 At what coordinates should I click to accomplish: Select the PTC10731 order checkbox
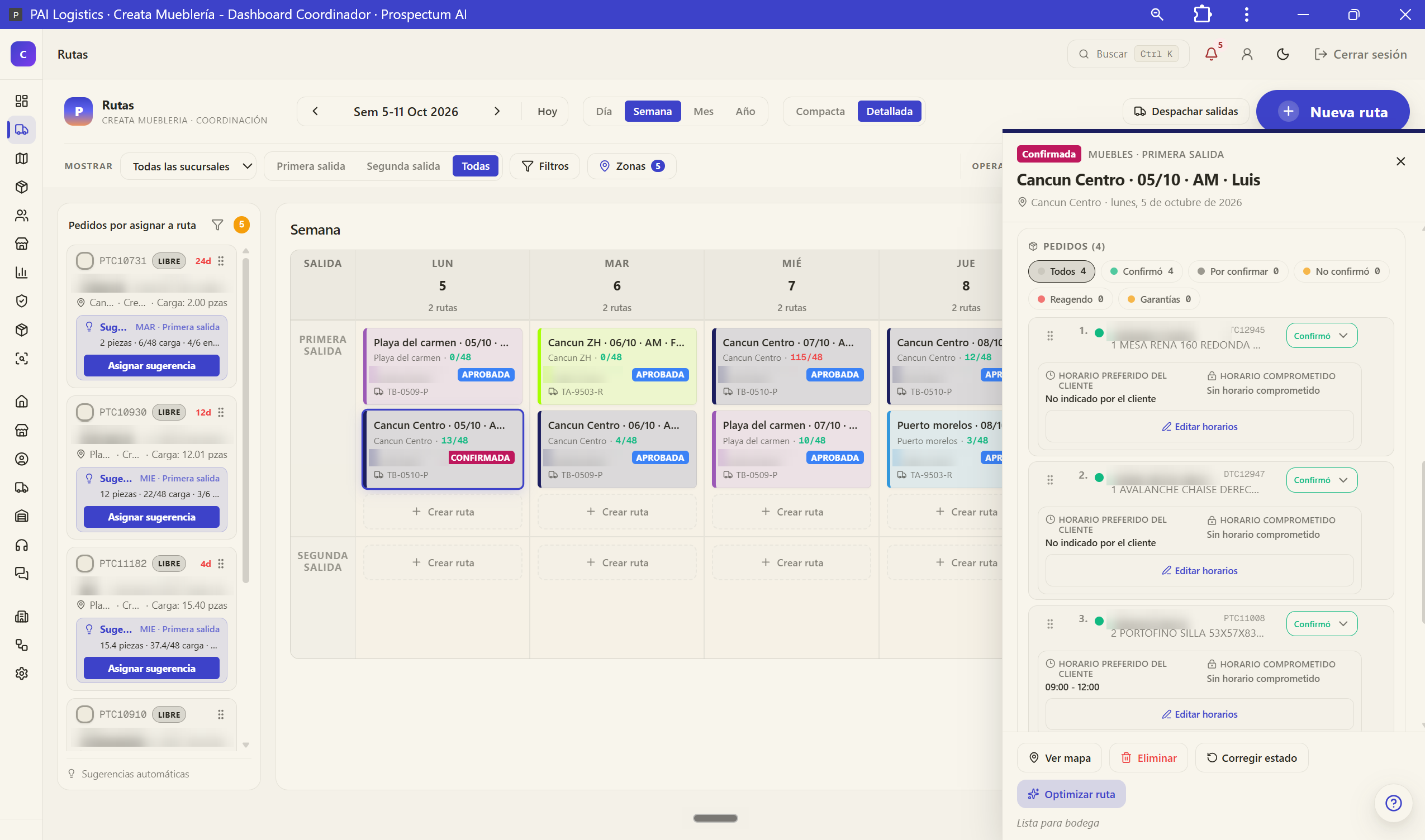pos(84,261)
